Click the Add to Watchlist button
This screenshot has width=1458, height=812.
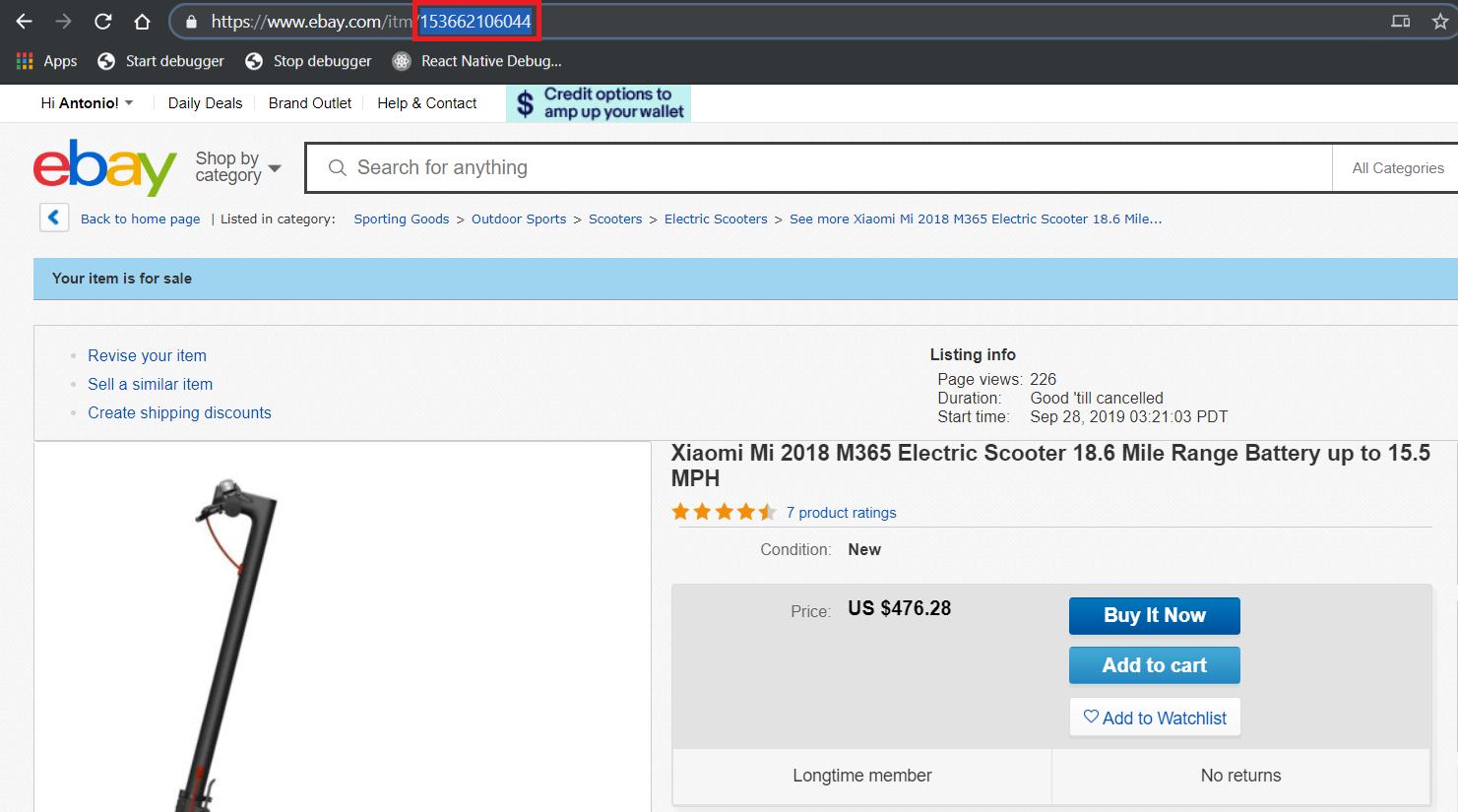coord(1155,718)
